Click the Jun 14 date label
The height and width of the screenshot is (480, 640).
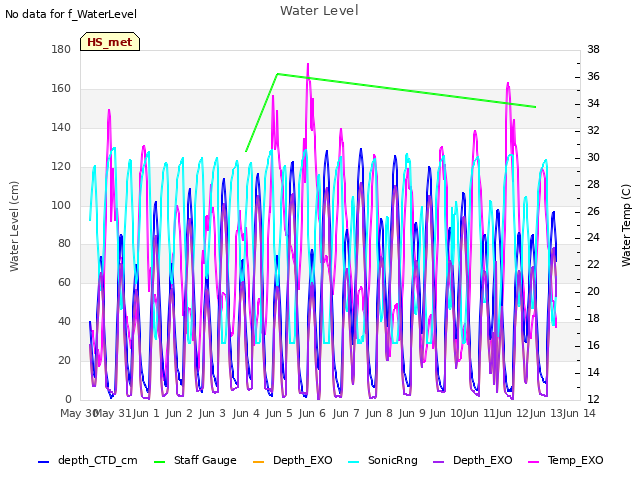[x=579, y=413]
